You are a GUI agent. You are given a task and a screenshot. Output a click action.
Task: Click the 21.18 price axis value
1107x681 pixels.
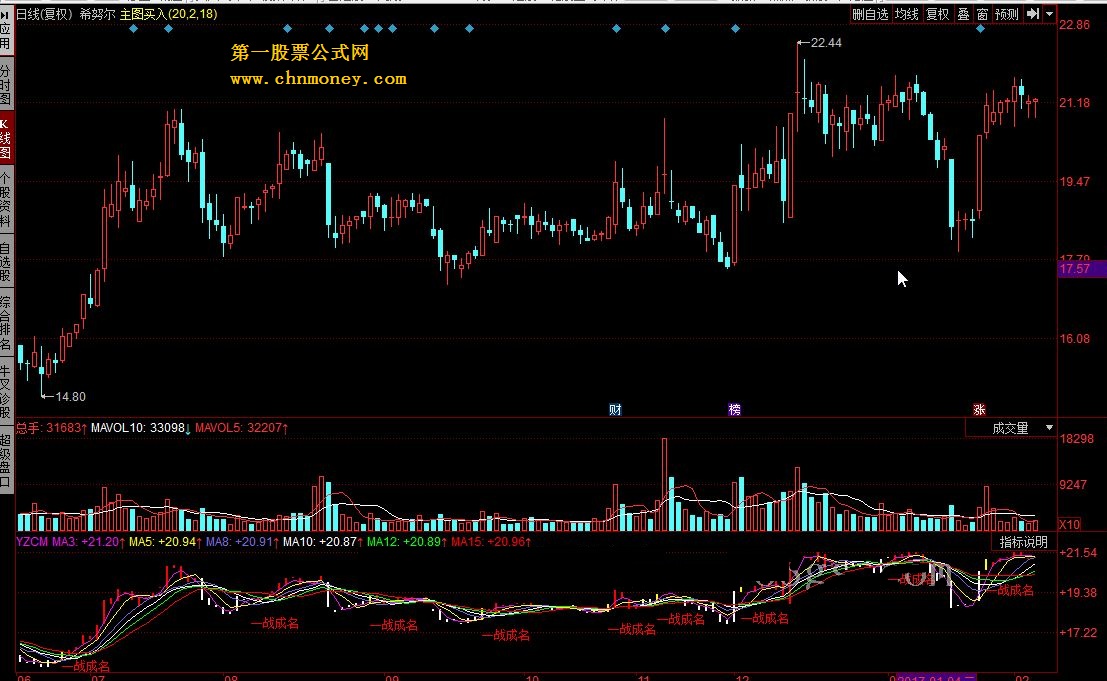click(x=1075, y=103)
